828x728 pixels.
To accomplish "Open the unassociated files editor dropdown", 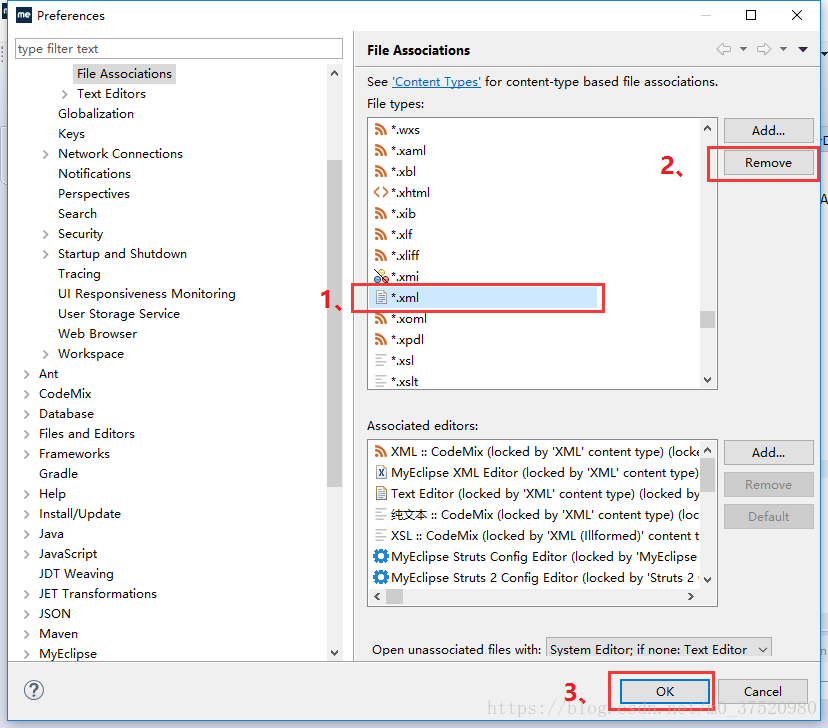I will pyautogui.click(x=658, y=649).
